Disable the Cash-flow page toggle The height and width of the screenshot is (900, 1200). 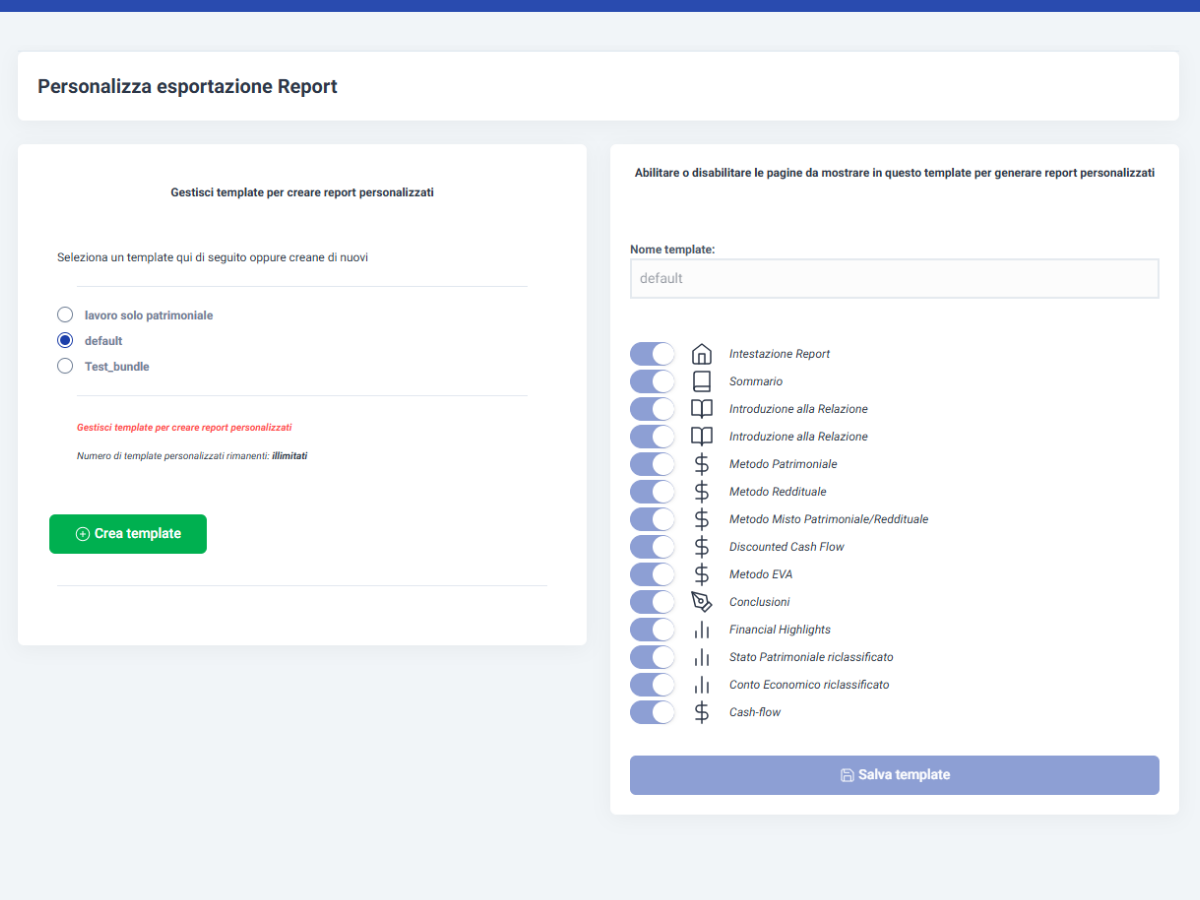653,712
